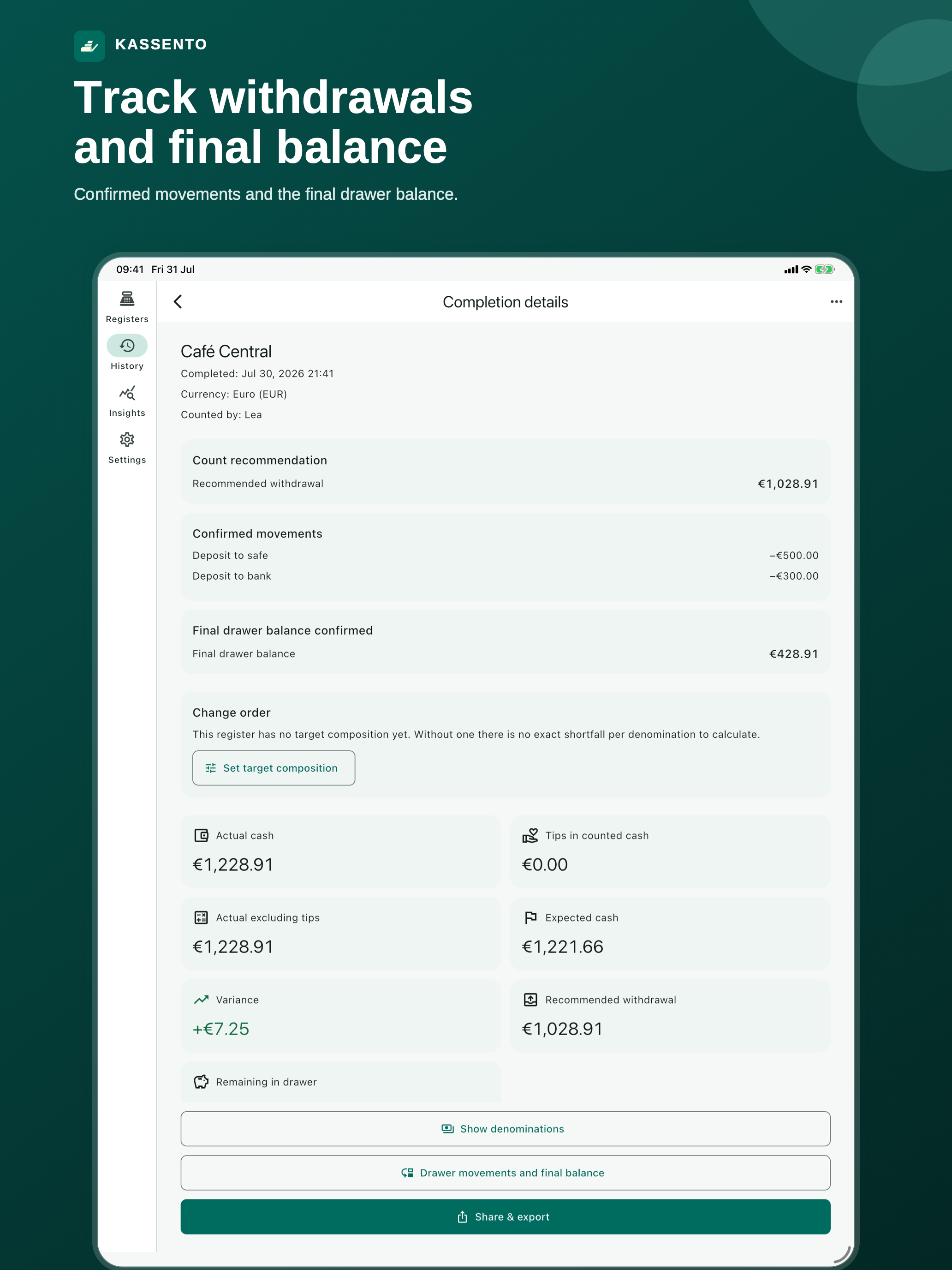The height and width of the screenshot is (1270, 952).
Task: Click the €1,221.66 expected cash value
Action: pos(562,947)
